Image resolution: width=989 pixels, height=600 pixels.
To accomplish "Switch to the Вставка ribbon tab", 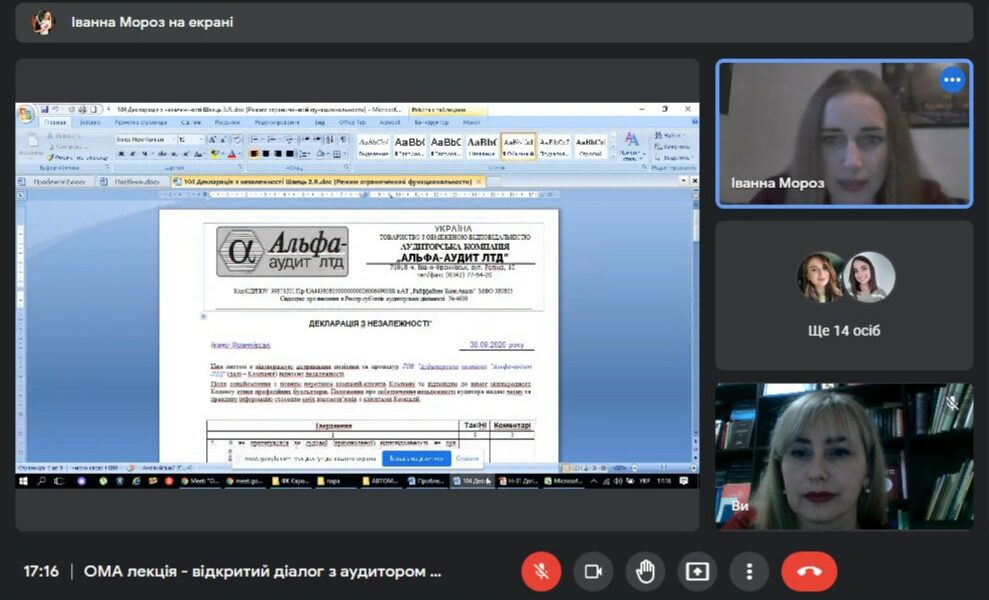I will coord(90,122).
